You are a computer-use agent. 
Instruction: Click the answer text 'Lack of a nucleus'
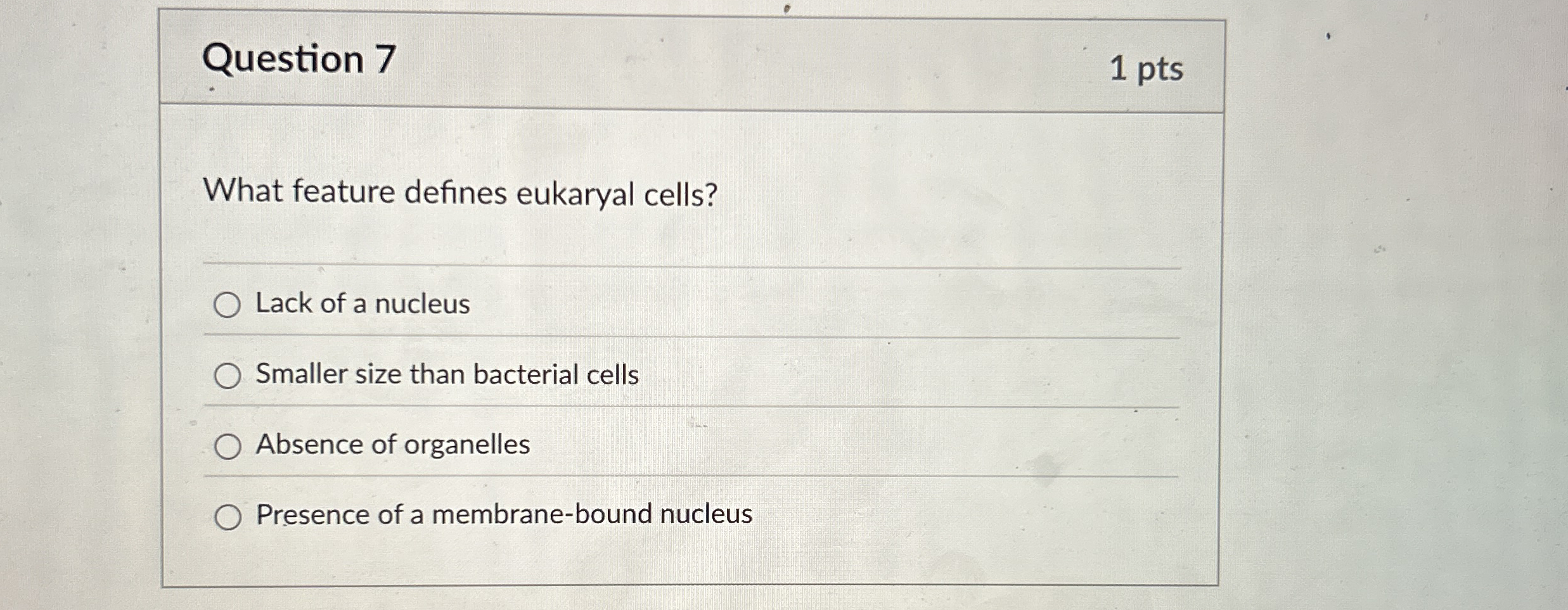[x=361, y=305]
